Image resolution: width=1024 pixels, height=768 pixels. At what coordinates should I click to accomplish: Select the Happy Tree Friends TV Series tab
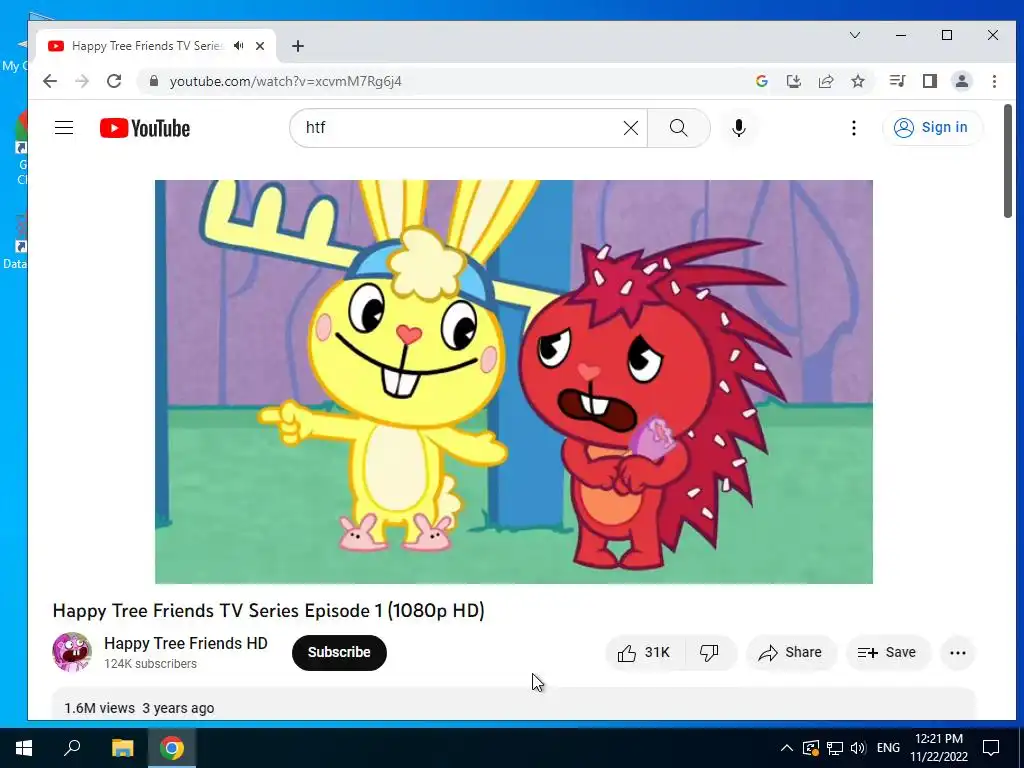(x=155, y=46)
